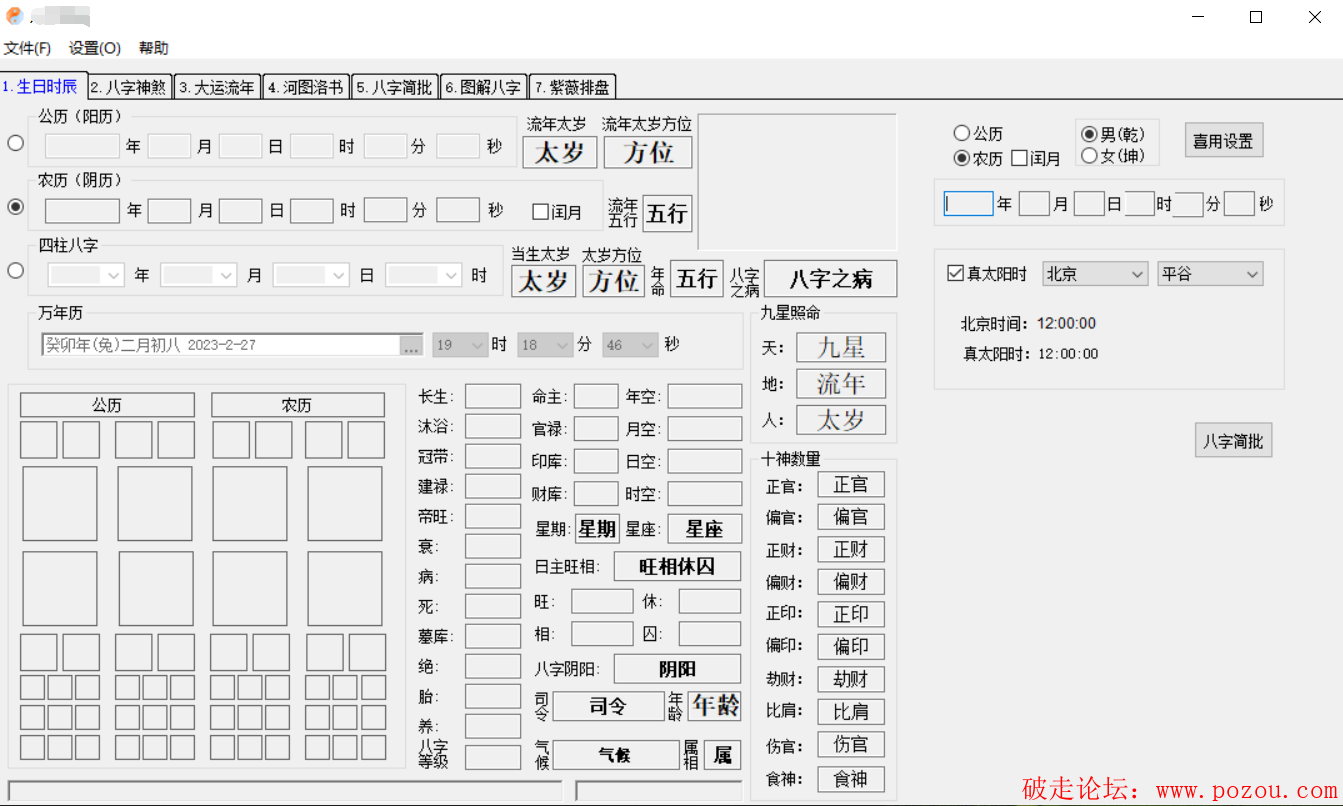
Task: Open the 四柱八字 年 pillar dropdown
Action: tap(85, 275)
